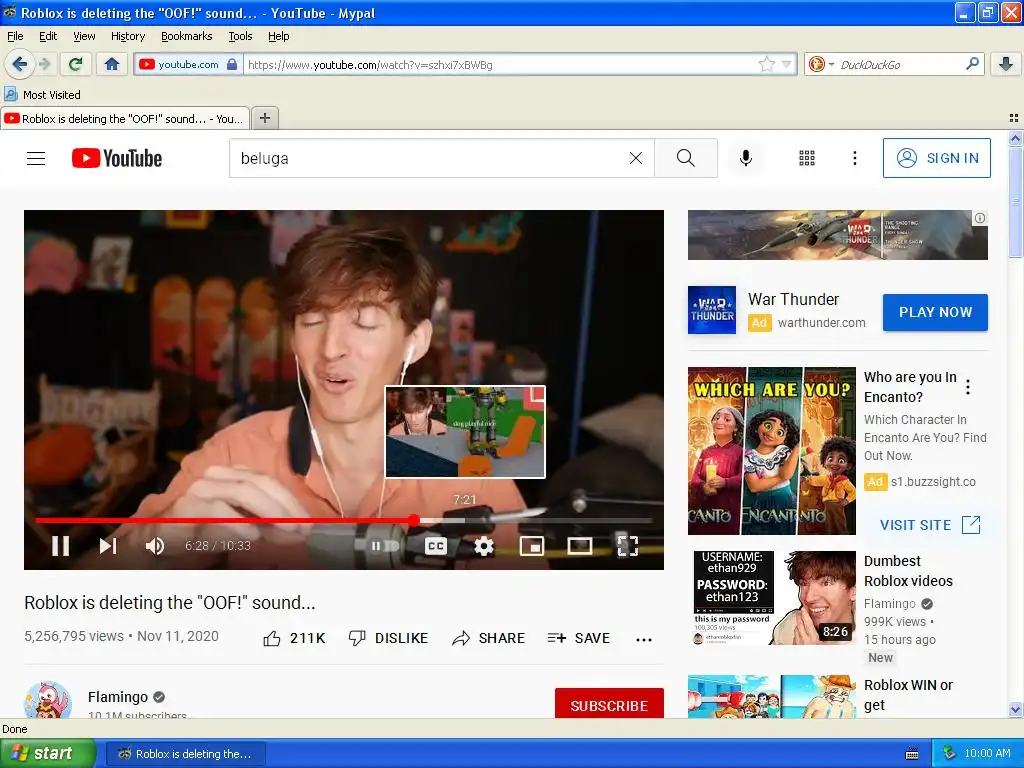Submit the YouTube search
The width and height of the screenshot is (1024, 768).
point(686,158)
